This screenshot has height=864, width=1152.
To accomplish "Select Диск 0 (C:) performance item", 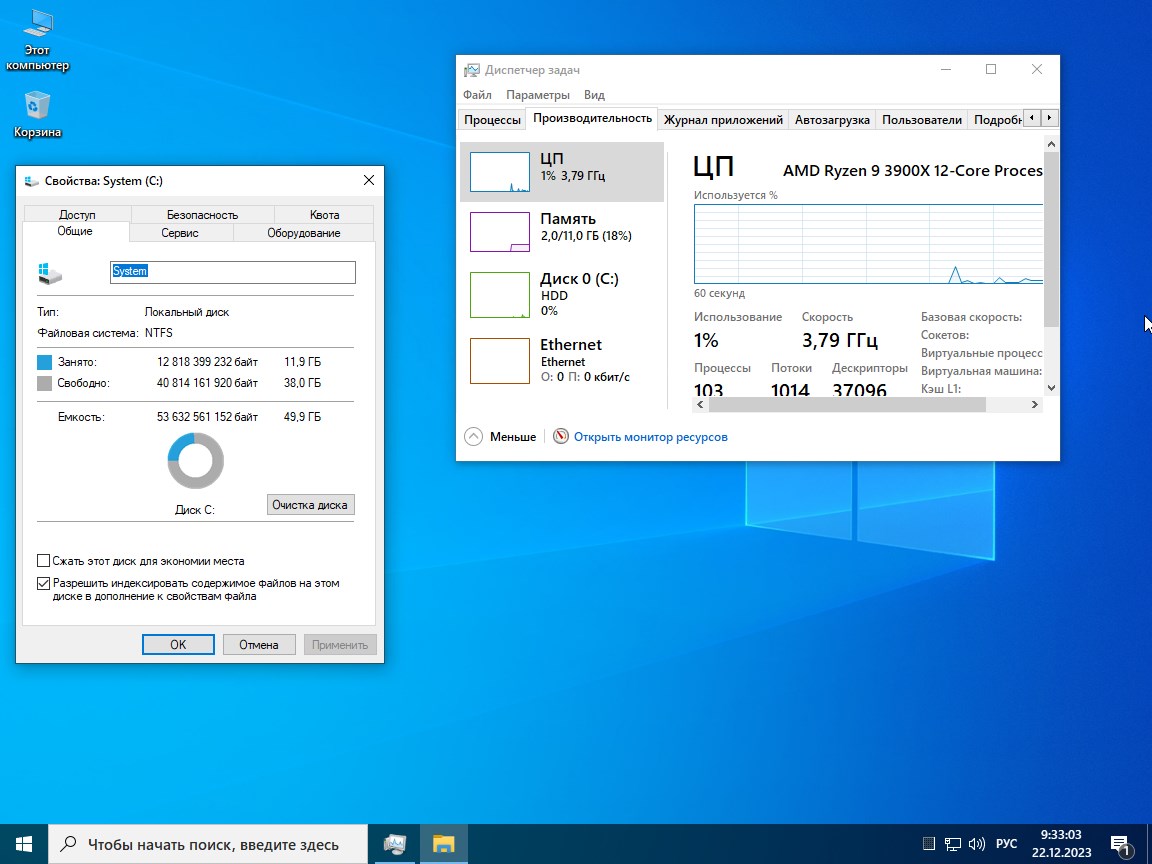I will coord(500,295).
